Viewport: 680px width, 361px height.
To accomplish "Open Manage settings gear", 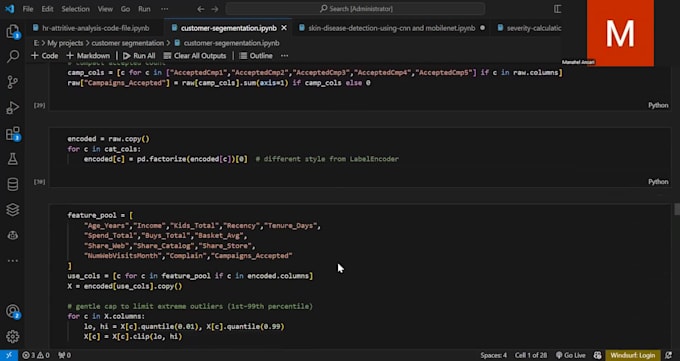I will [13, 336].
